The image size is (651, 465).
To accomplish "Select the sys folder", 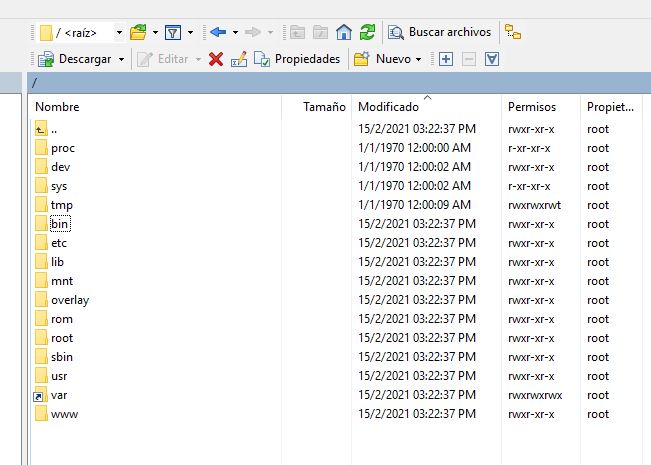I will click(59, 186).
